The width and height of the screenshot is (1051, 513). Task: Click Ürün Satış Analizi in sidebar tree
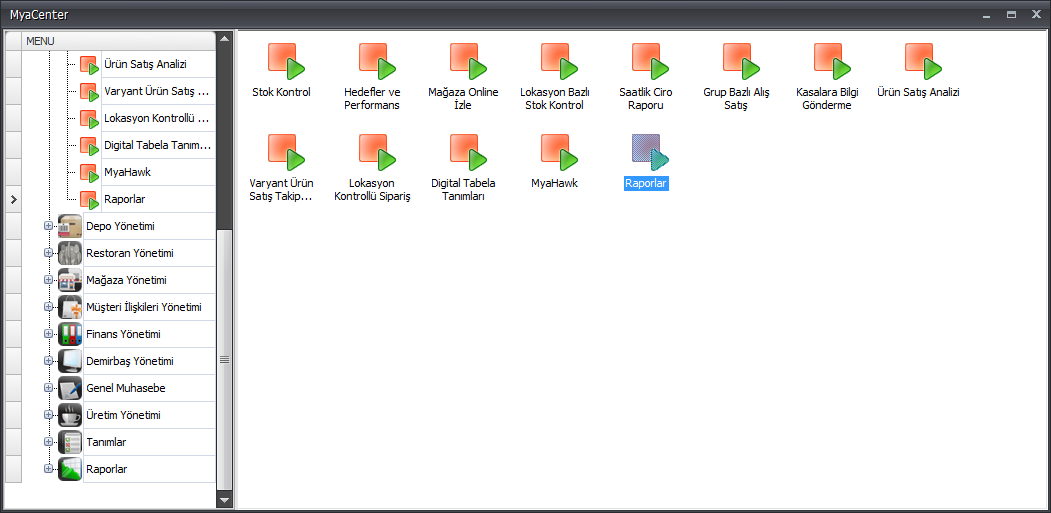point(145,64)
